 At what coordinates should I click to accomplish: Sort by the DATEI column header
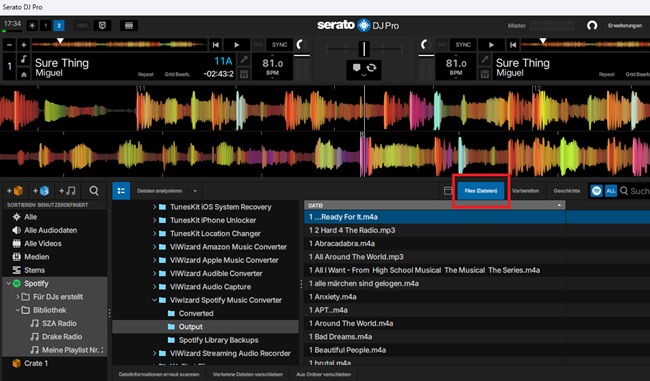[x=434, y=205]
